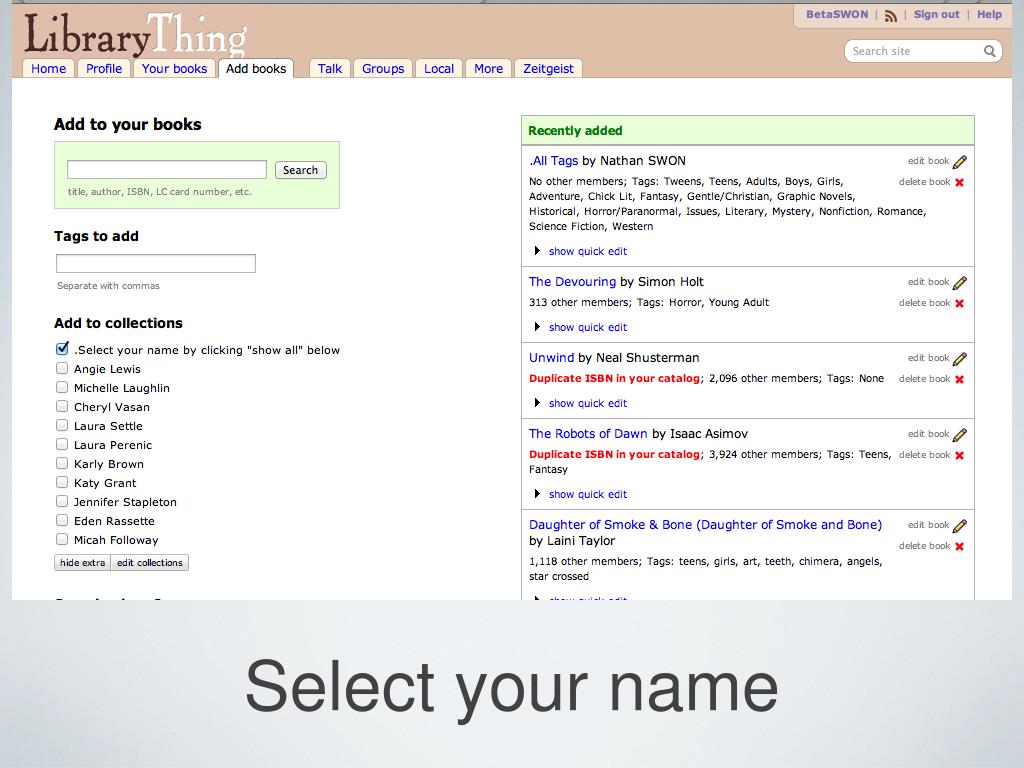The image size is (1024, 768).
Task: Open the More tab
Action: (x=488, y=69)
